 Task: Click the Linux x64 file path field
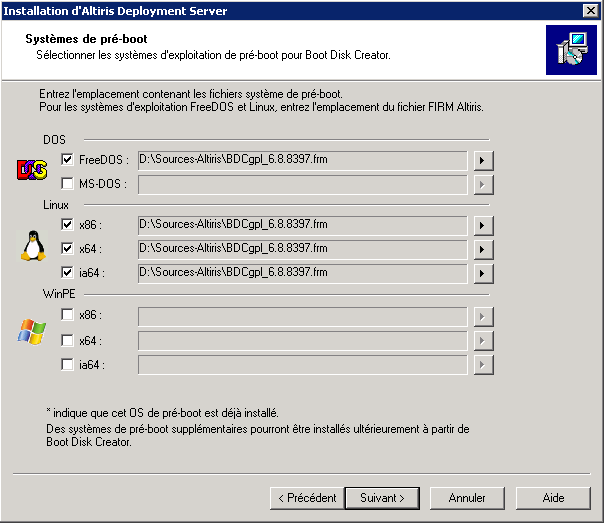301,248
